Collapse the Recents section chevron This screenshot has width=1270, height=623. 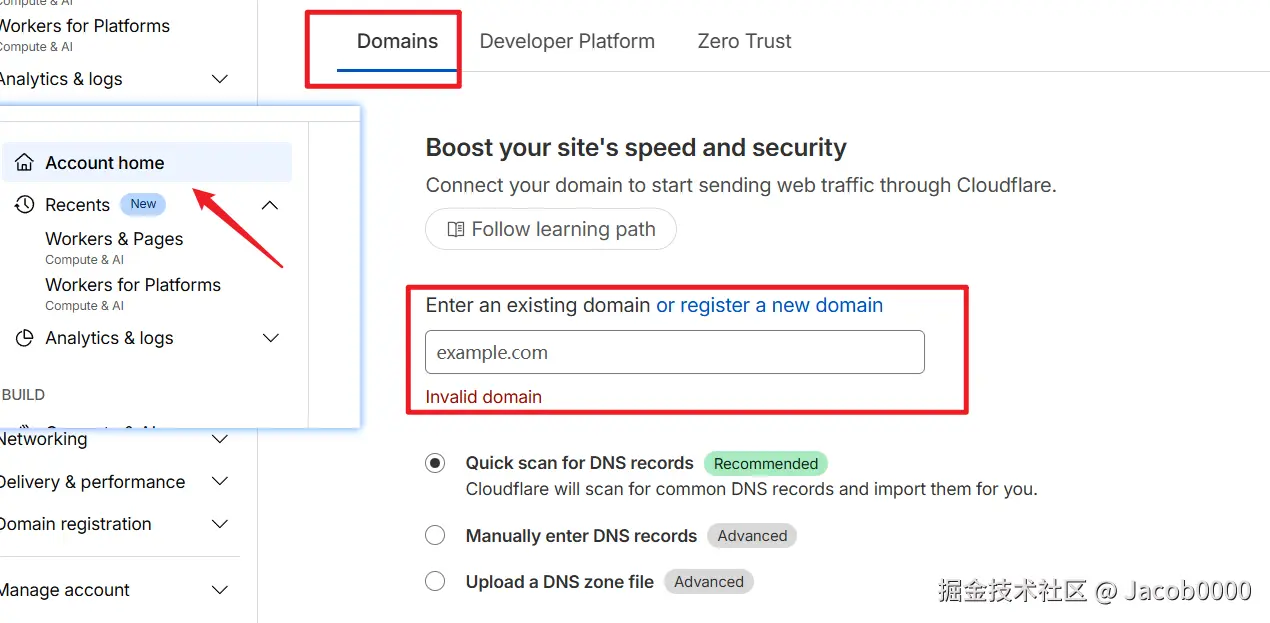(x=269, y=204)
